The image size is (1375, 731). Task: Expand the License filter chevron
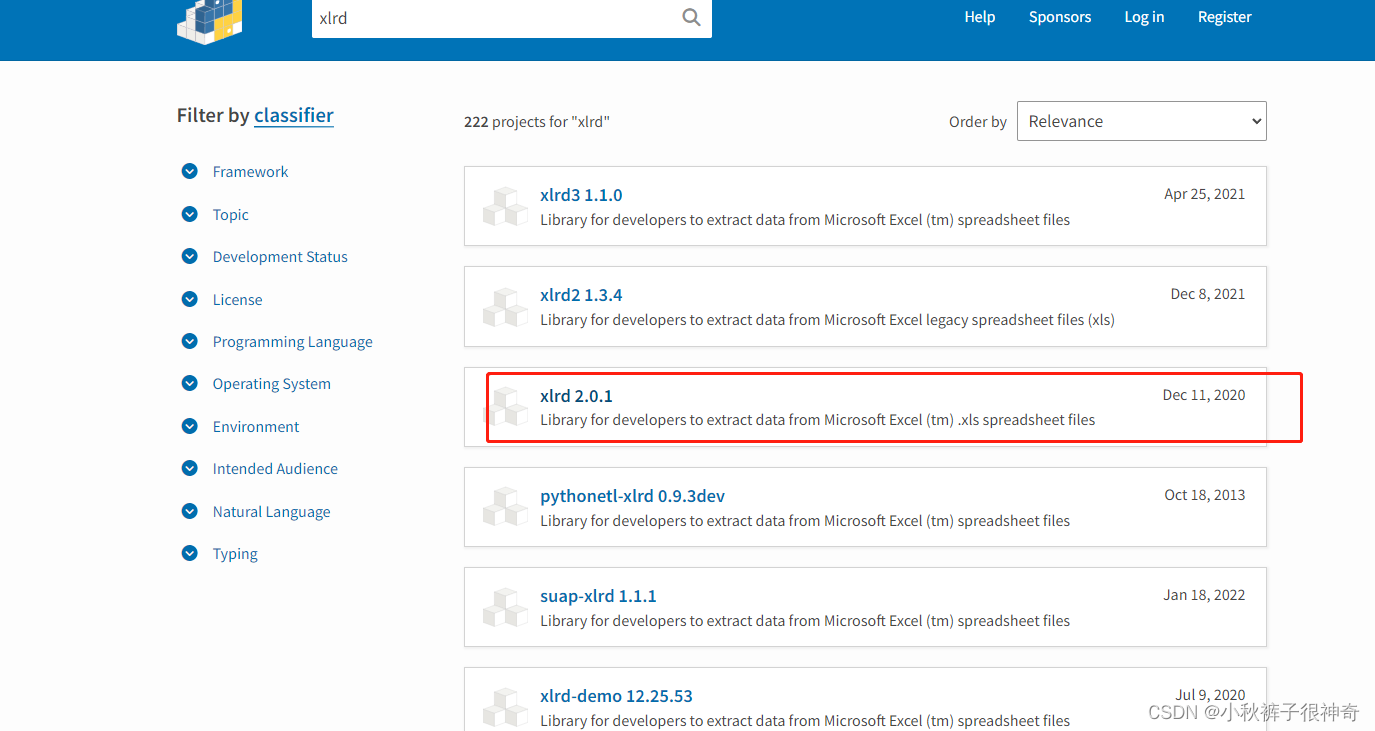pos(190,299)
